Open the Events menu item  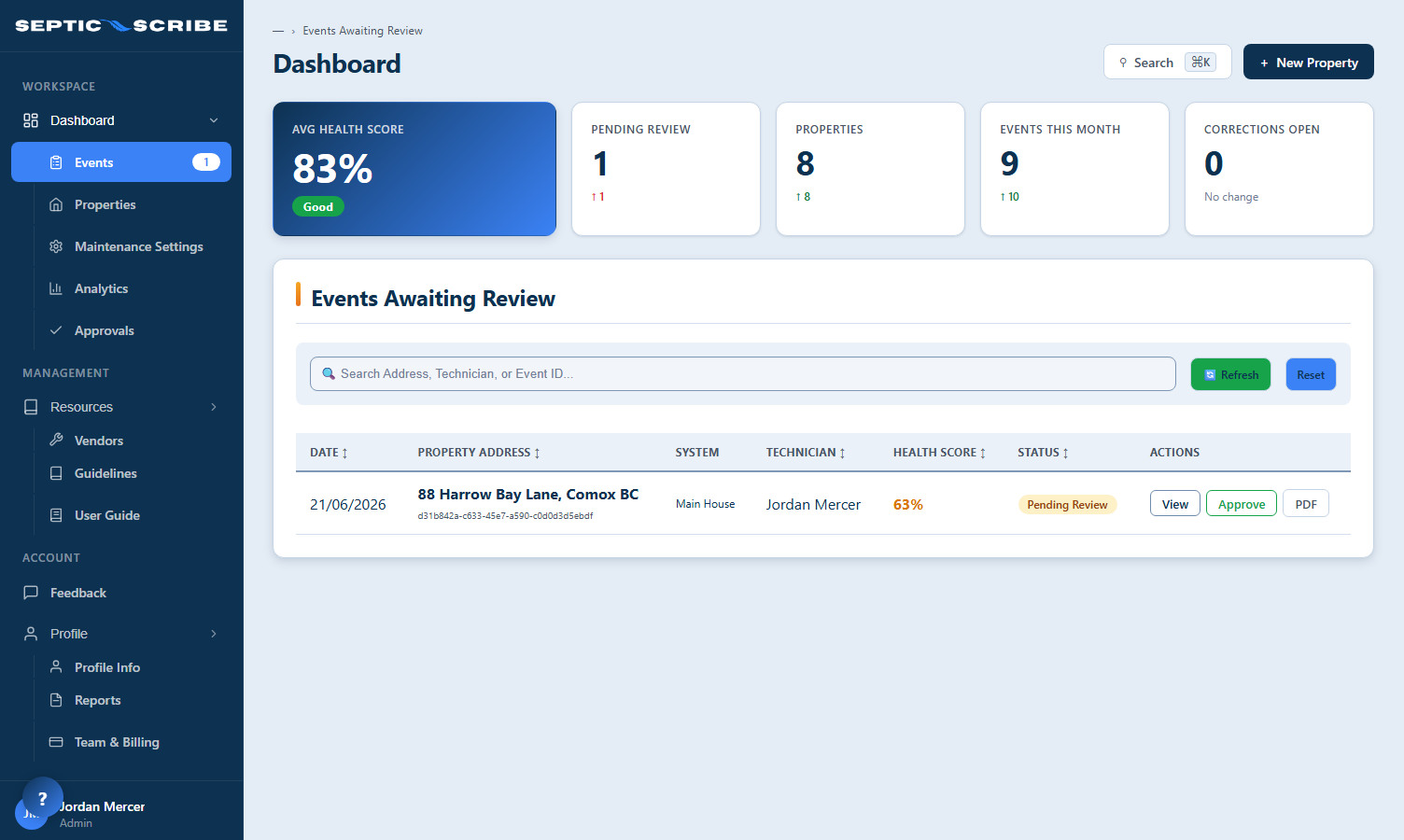click(x=121, y=162)
